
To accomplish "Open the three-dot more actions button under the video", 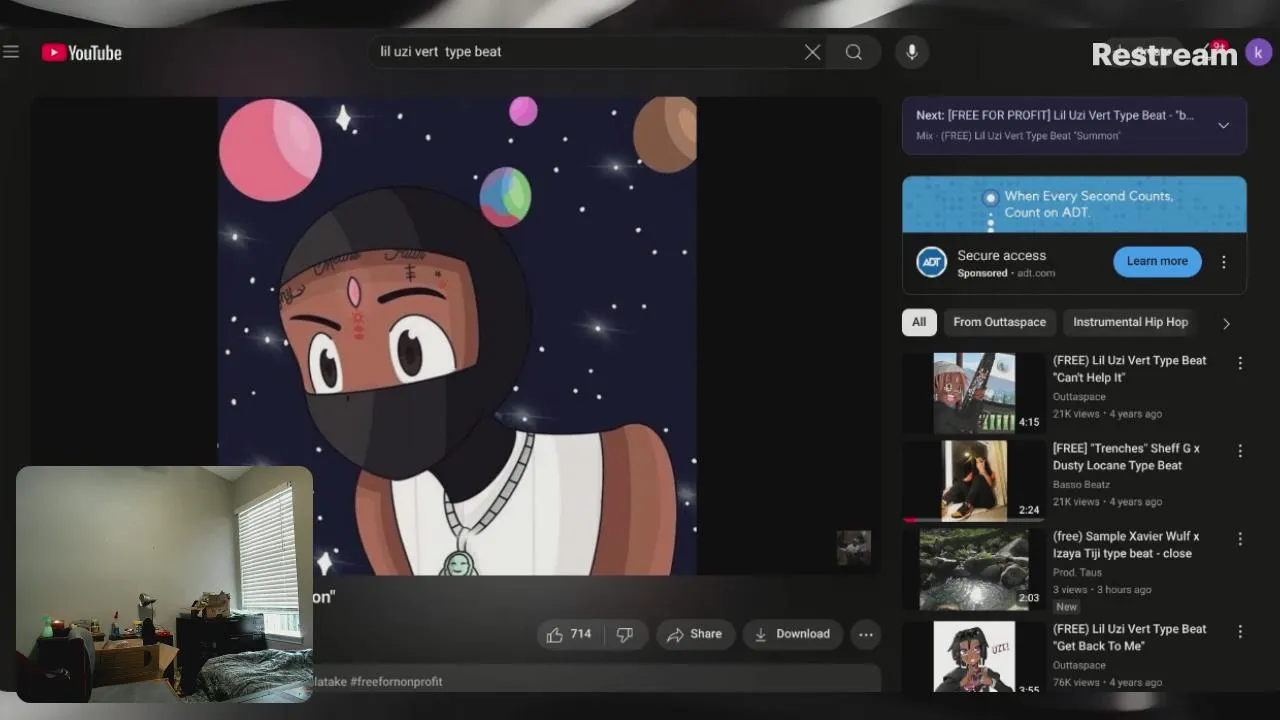I will tap(866, 634).
